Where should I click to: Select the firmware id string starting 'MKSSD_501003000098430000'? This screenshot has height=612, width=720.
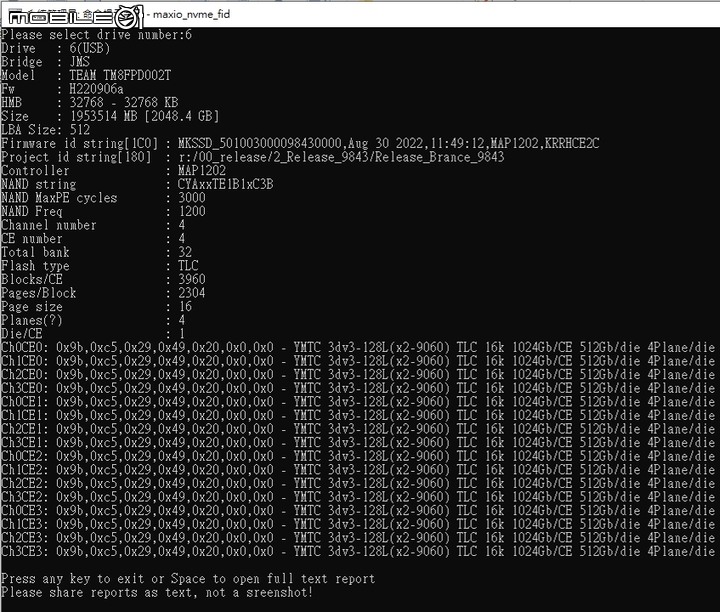(389, 144)
